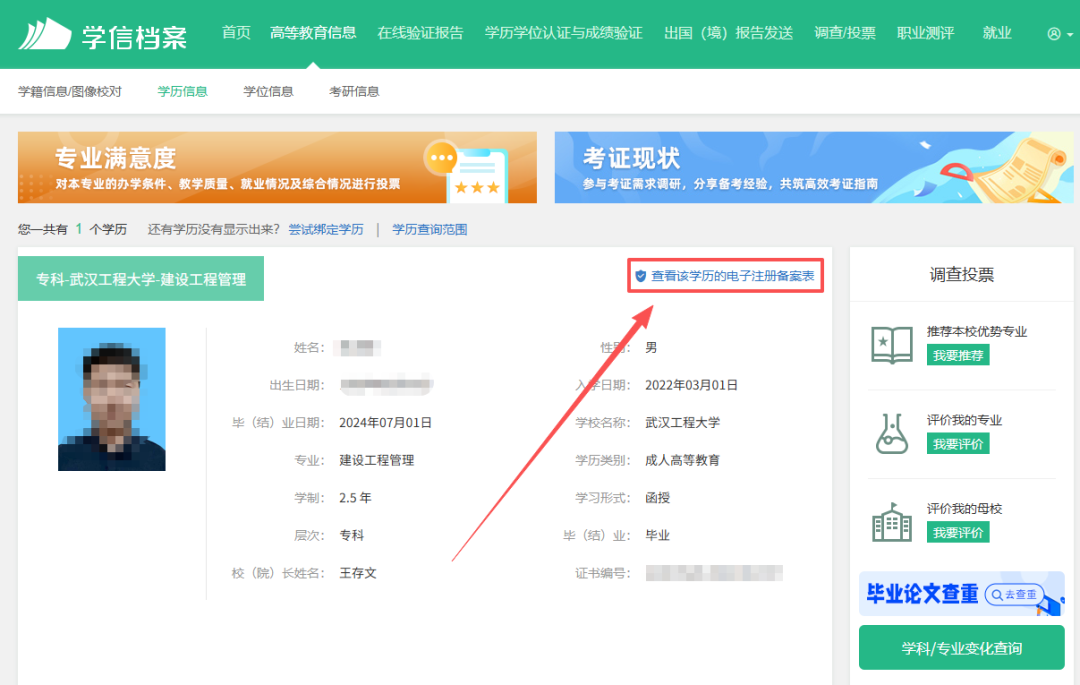Click the open book recommendation icon

(892, 345)
